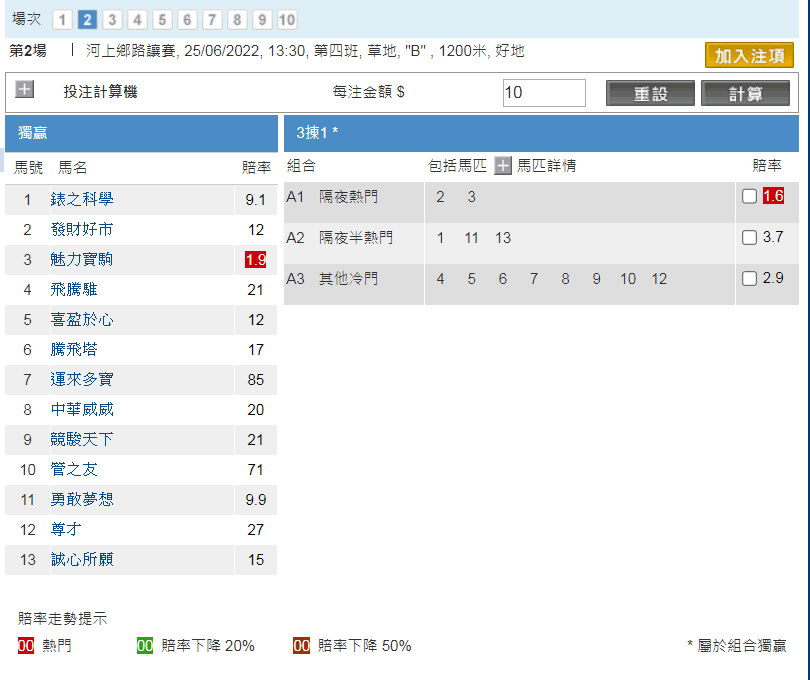Click the 加入注項 button
This screenshot has height=680, width=810.
[x=748, y=56]
